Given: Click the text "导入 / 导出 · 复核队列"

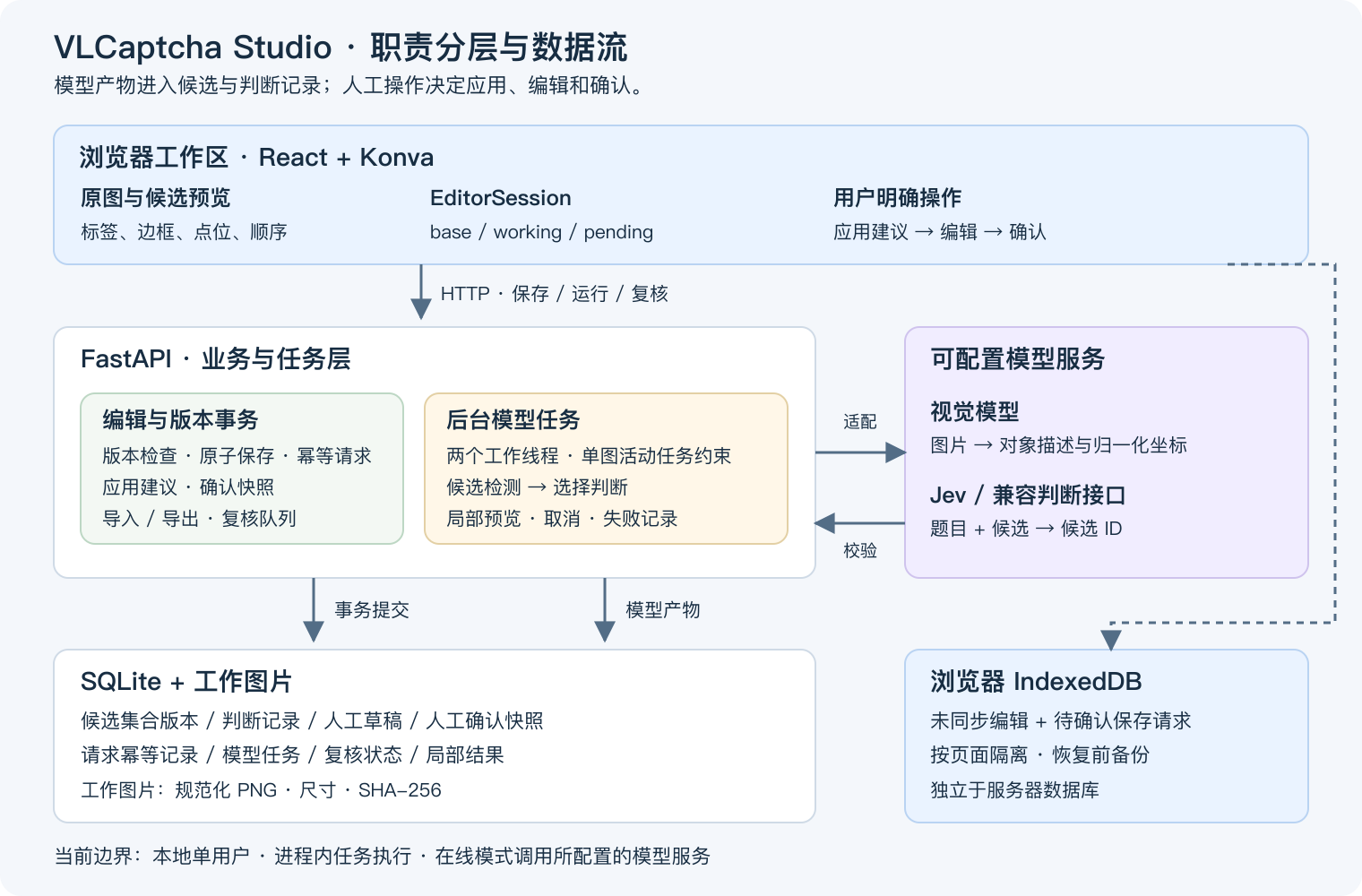Looking at the screenshot, I should coord(199,519).
